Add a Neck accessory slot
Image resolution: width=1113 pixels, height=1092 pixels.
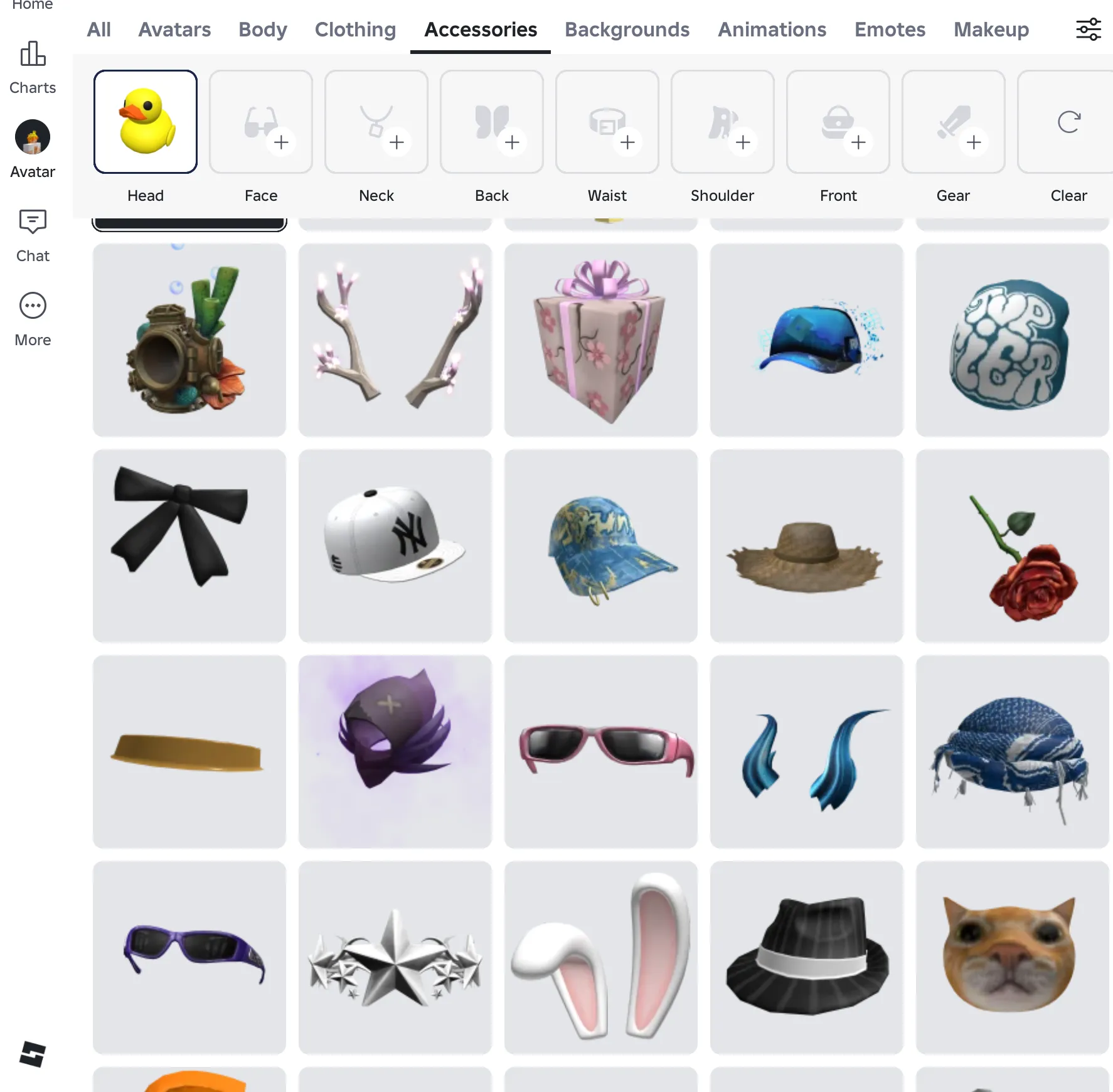pyautogui.click(x=376, y=122)
